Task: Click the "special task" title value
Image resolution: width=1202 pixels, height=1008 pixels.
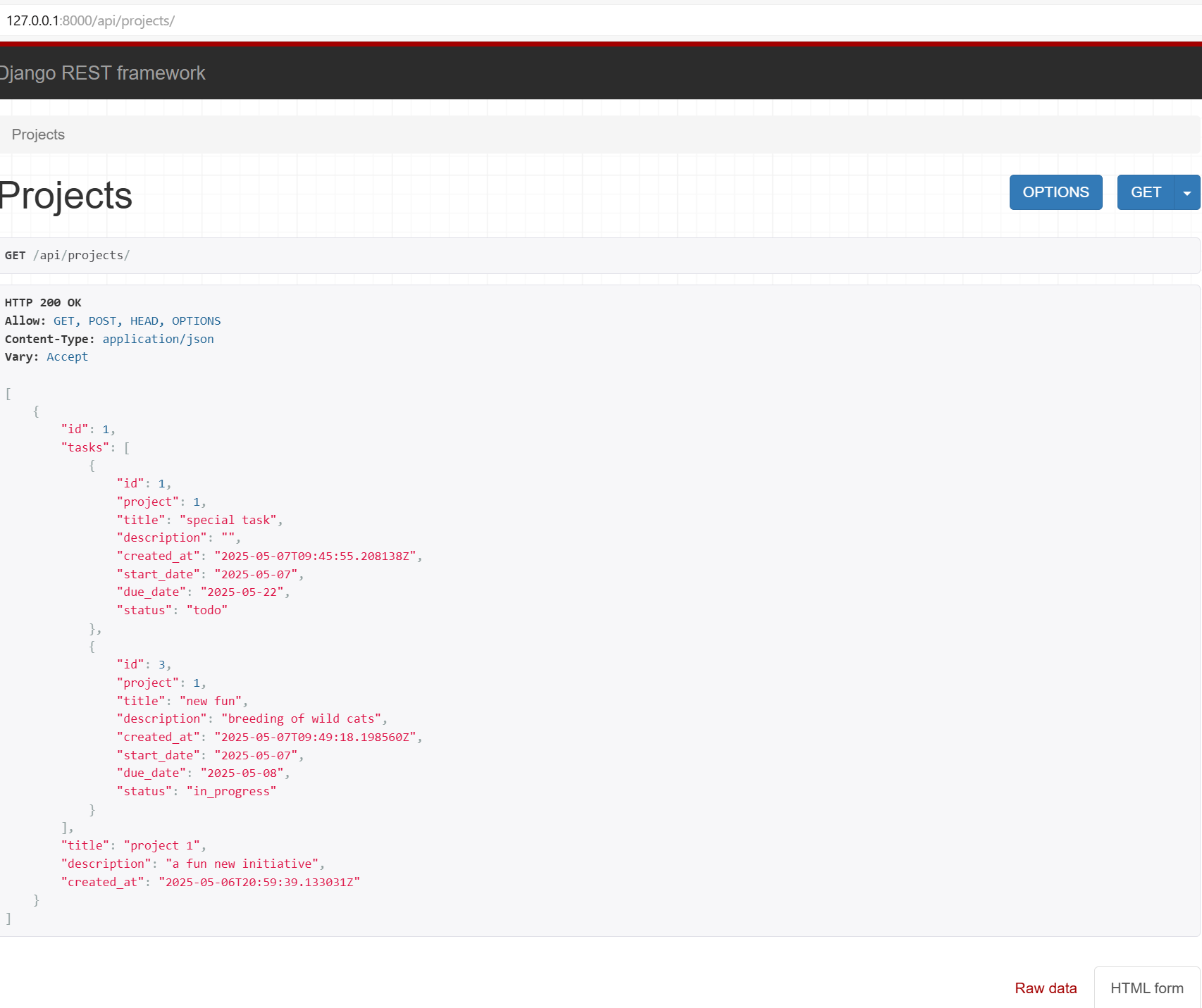Action: 230,520
